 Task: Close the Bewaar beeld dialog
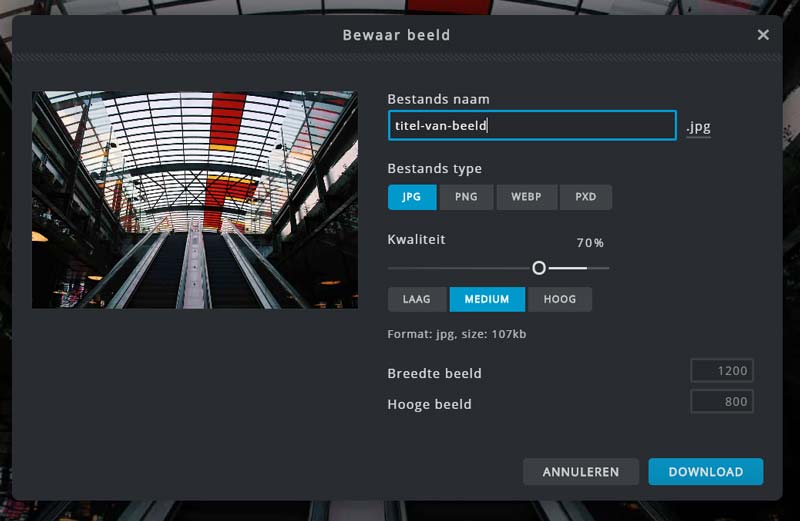[x=763, y=35]
